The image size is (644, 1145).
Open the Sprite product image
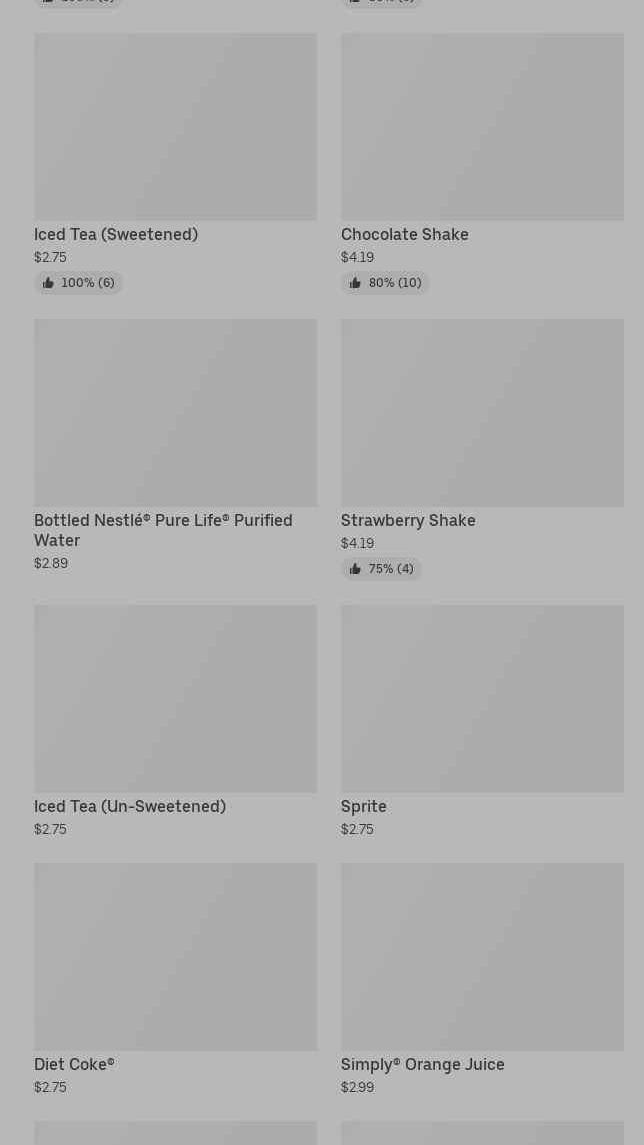click(482, 699)
